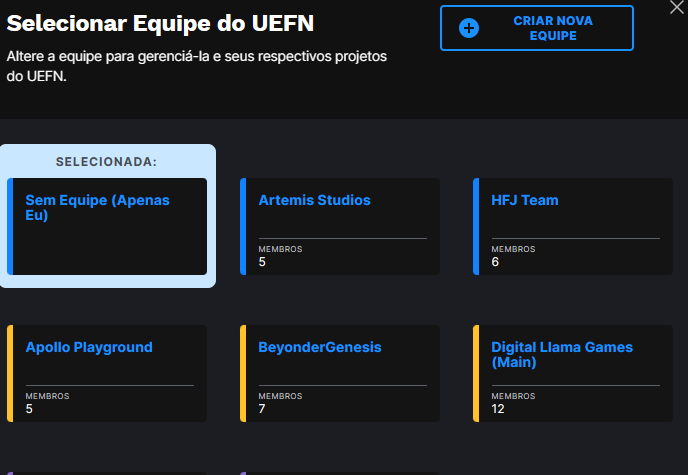The width and height of the screenshot is (688, 475).
Task: Click the member count 12 under Digital Llama Games
Action: [x=497, y=409]
